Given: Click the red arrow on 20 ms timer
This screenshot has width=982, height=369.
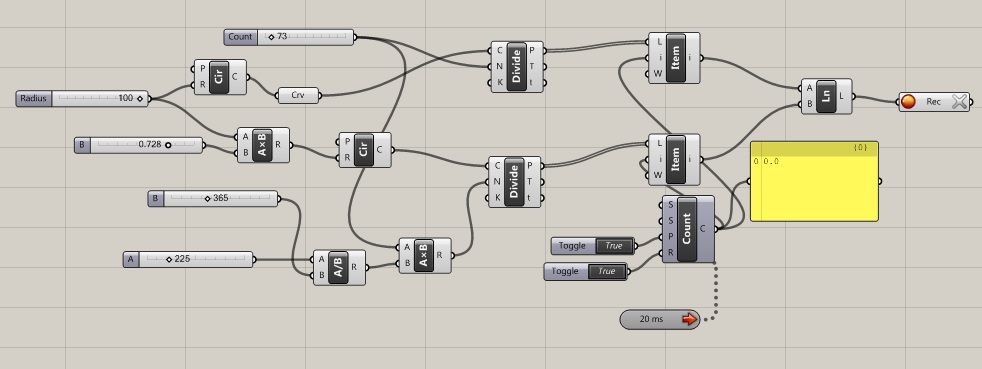Looking at the screenshot, I should pyautogui.click(x=689, y=319).
